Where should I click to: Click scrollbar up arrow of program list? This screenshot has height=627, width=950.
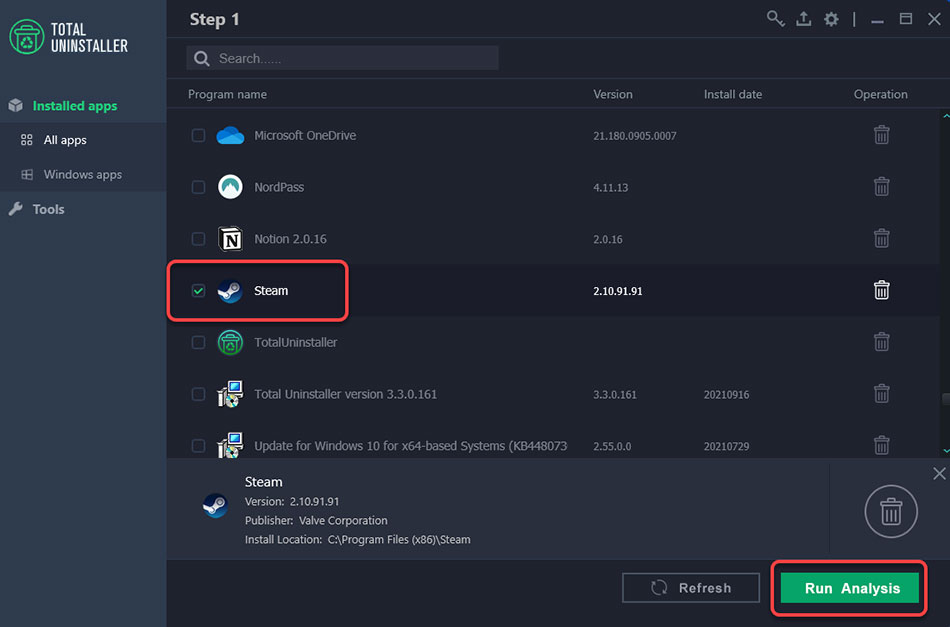click(x=946, y=116)
